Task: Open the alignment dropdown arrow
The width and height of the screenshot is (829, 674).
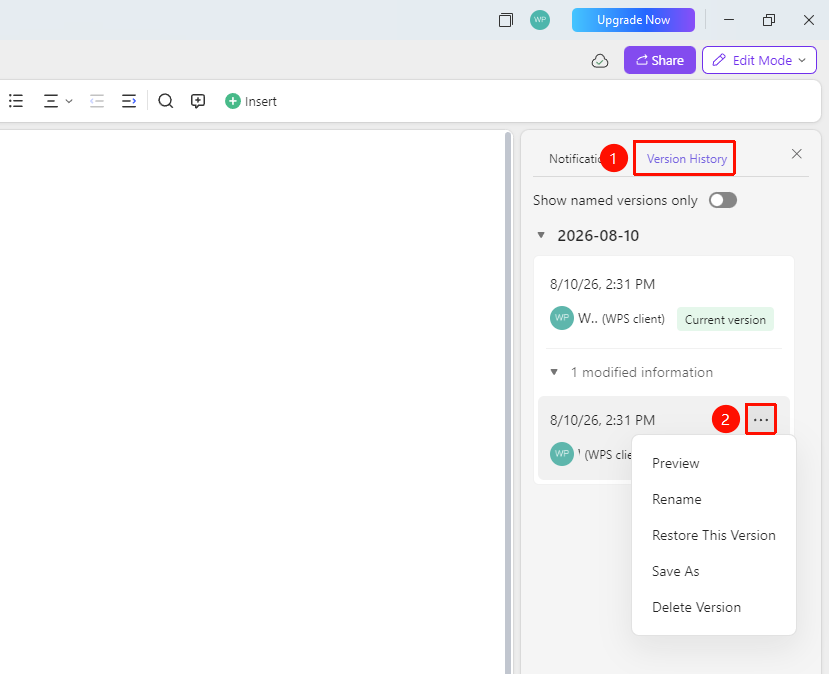Action: click(69, 101)
